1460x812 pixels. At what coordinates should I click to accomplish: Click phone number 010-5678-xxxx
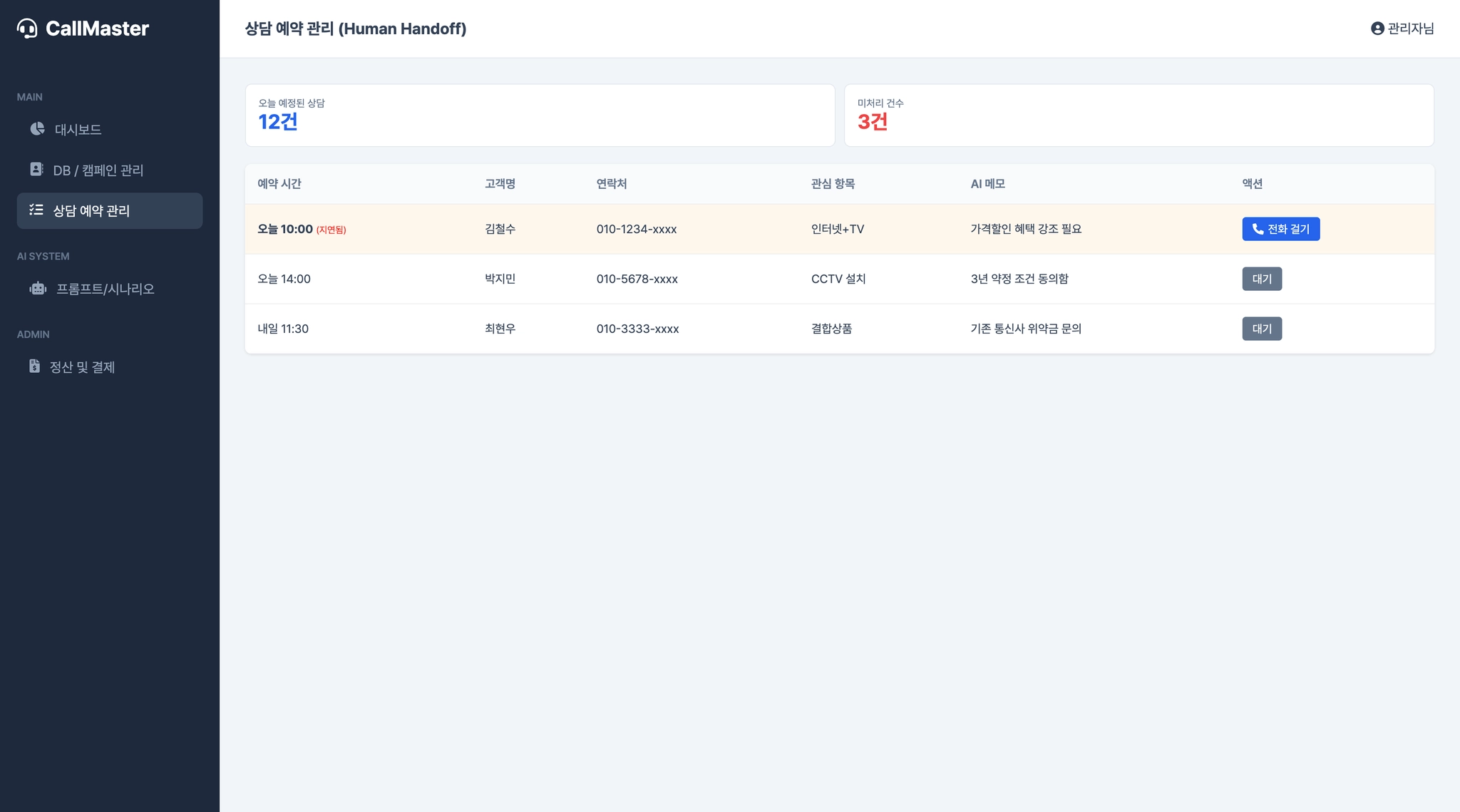[x=637, y=279]
